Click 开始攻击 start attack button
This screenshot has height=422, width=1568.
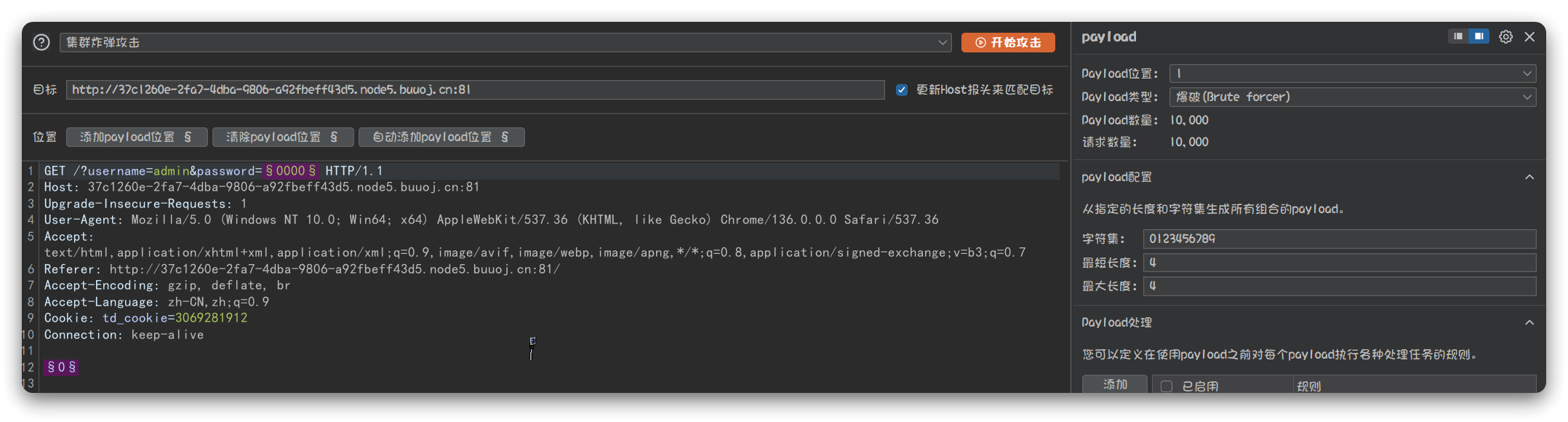coord(1007,42)
